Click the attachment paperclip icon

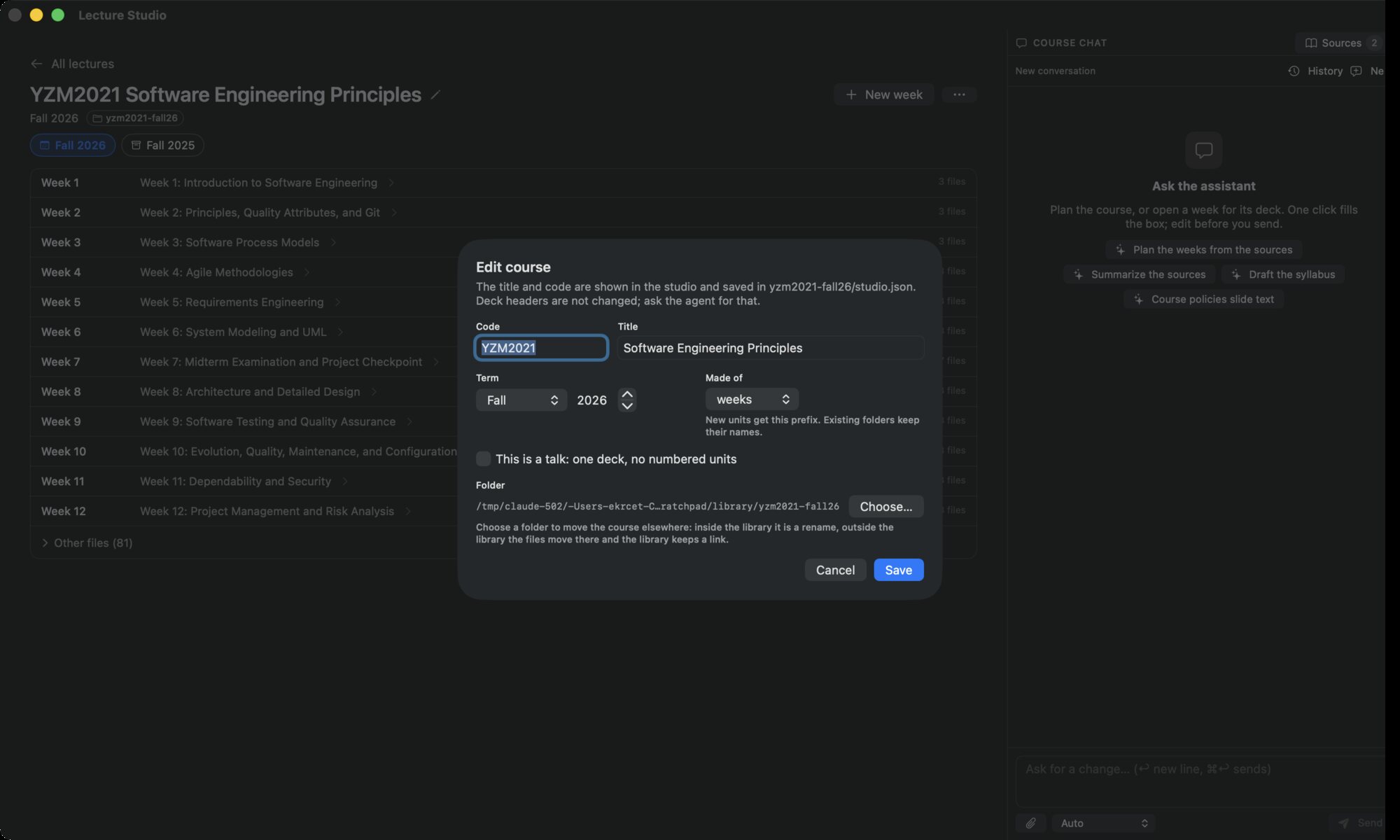[x=1030, y=823]
